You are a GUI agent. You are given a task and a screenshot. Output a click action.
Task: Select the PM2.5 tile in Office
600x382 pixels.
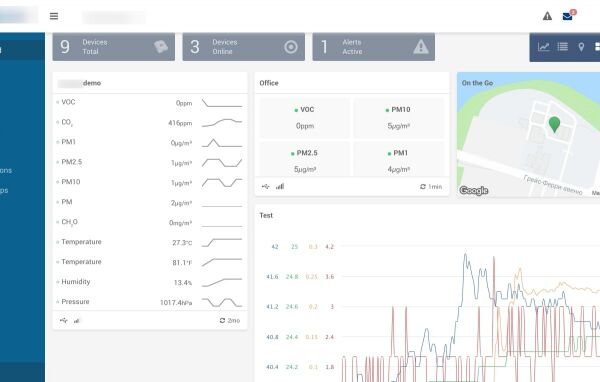pos(305,159)
